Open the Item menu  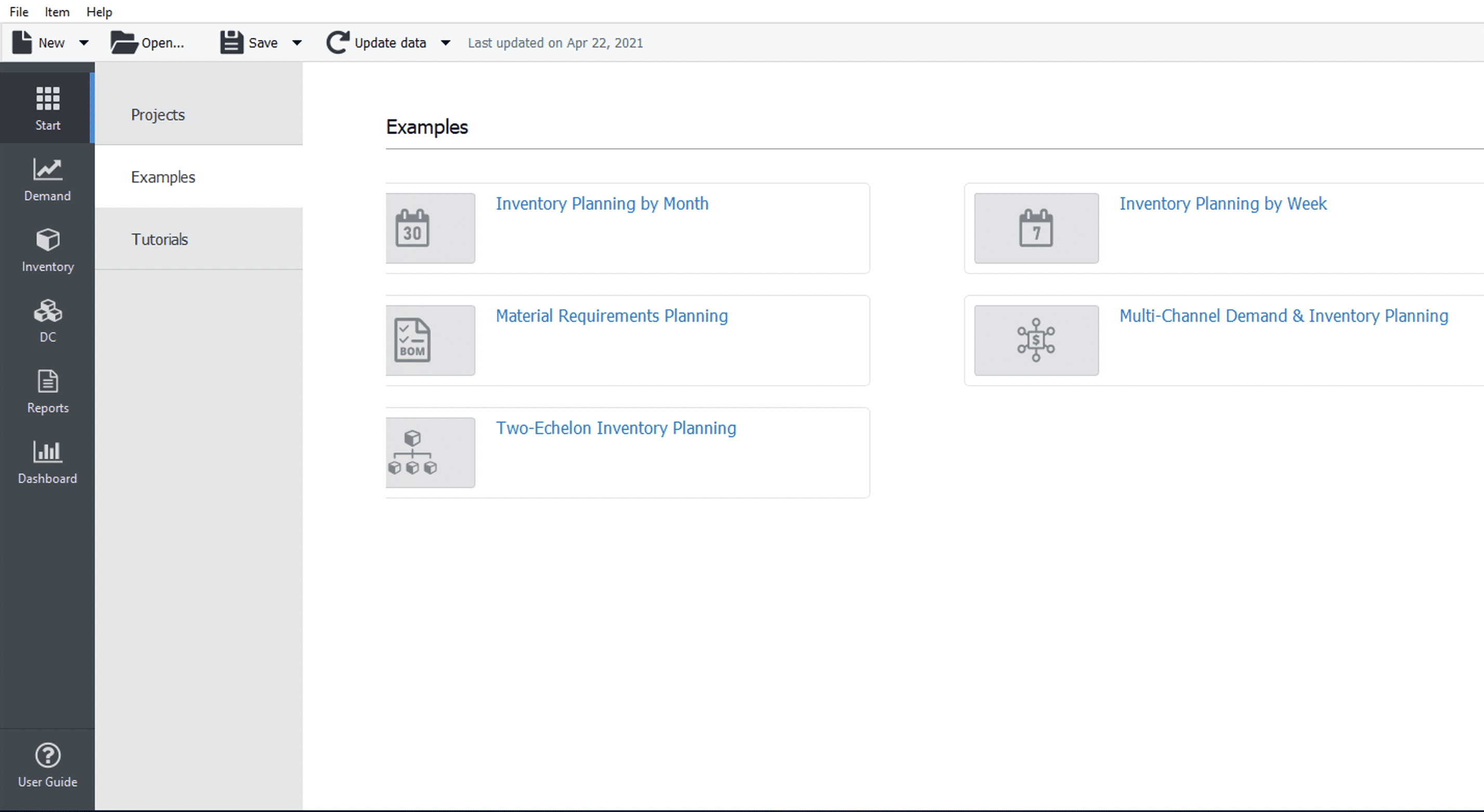pyautogui.click(x=57, y=11)
